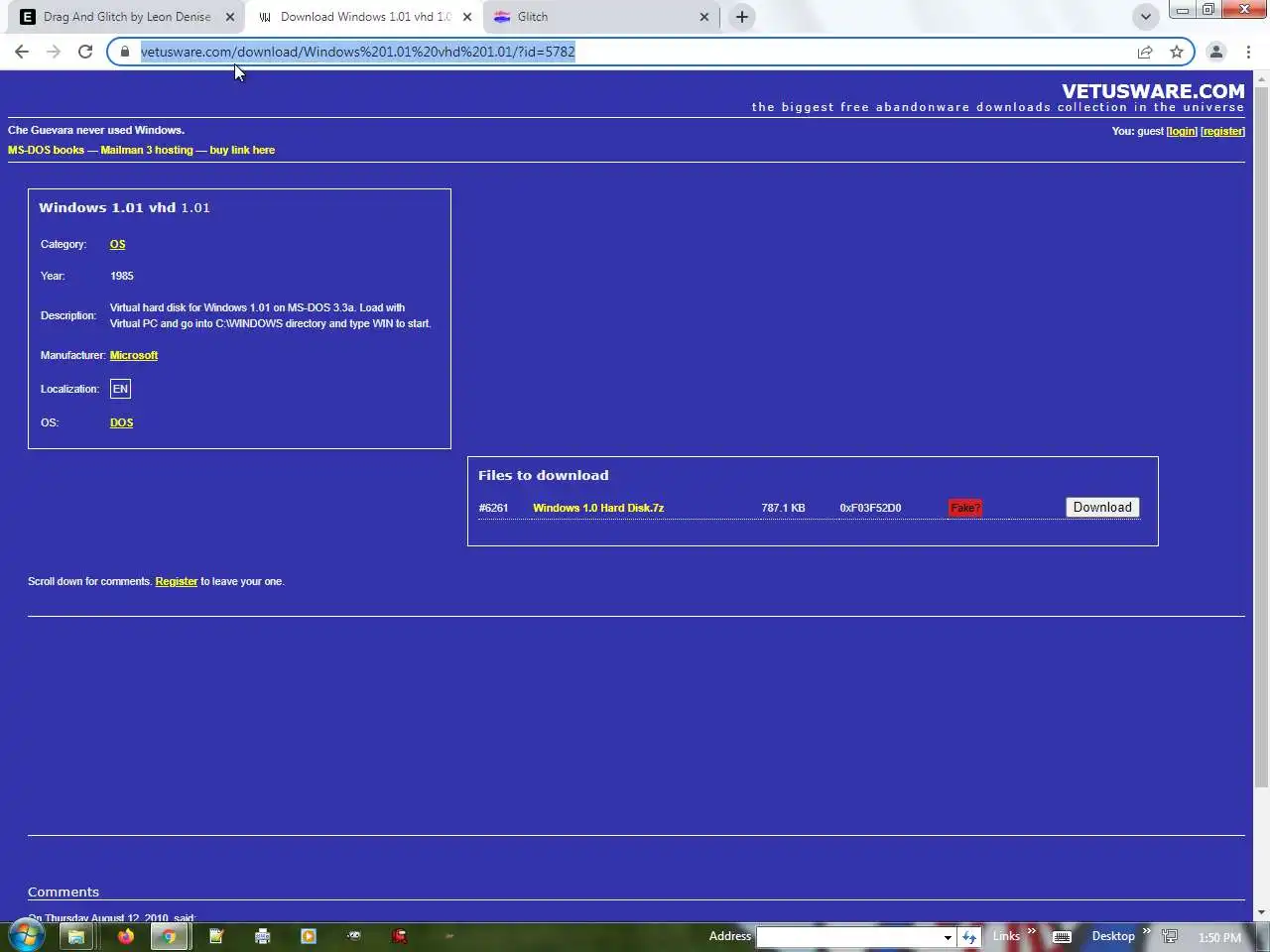Screen dimensions: 1270x952
Task: Open the Microsoft manufacturer link
Action: tap(134, 355)
